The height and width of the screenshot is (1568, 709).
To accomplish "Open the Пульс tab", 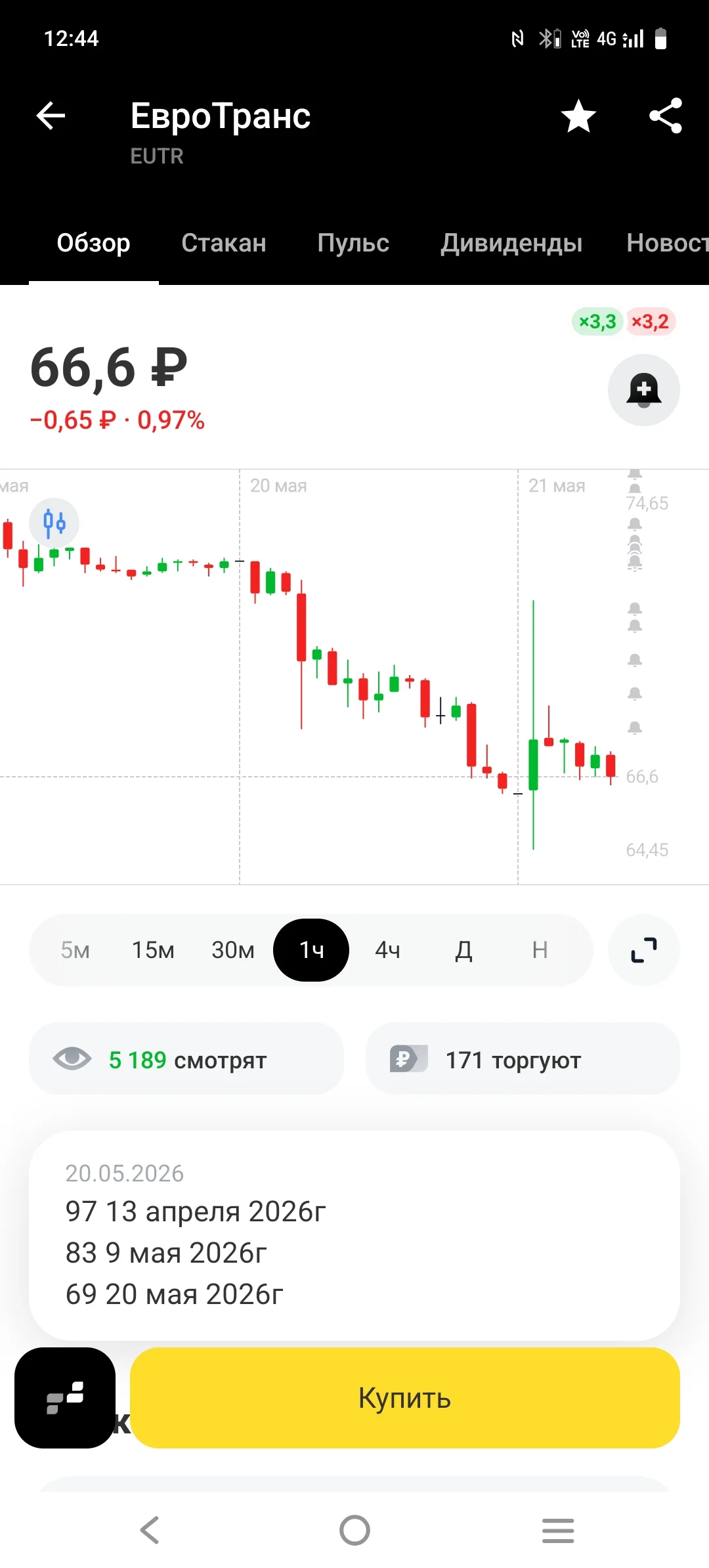I will (353, 243).
